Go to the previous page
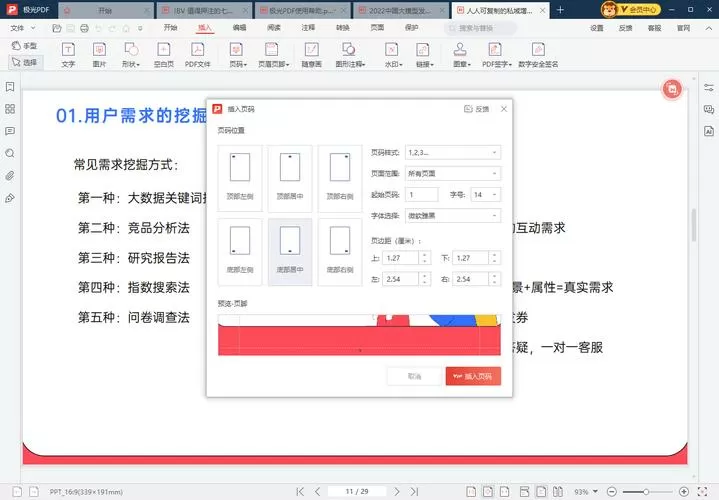 317,491
